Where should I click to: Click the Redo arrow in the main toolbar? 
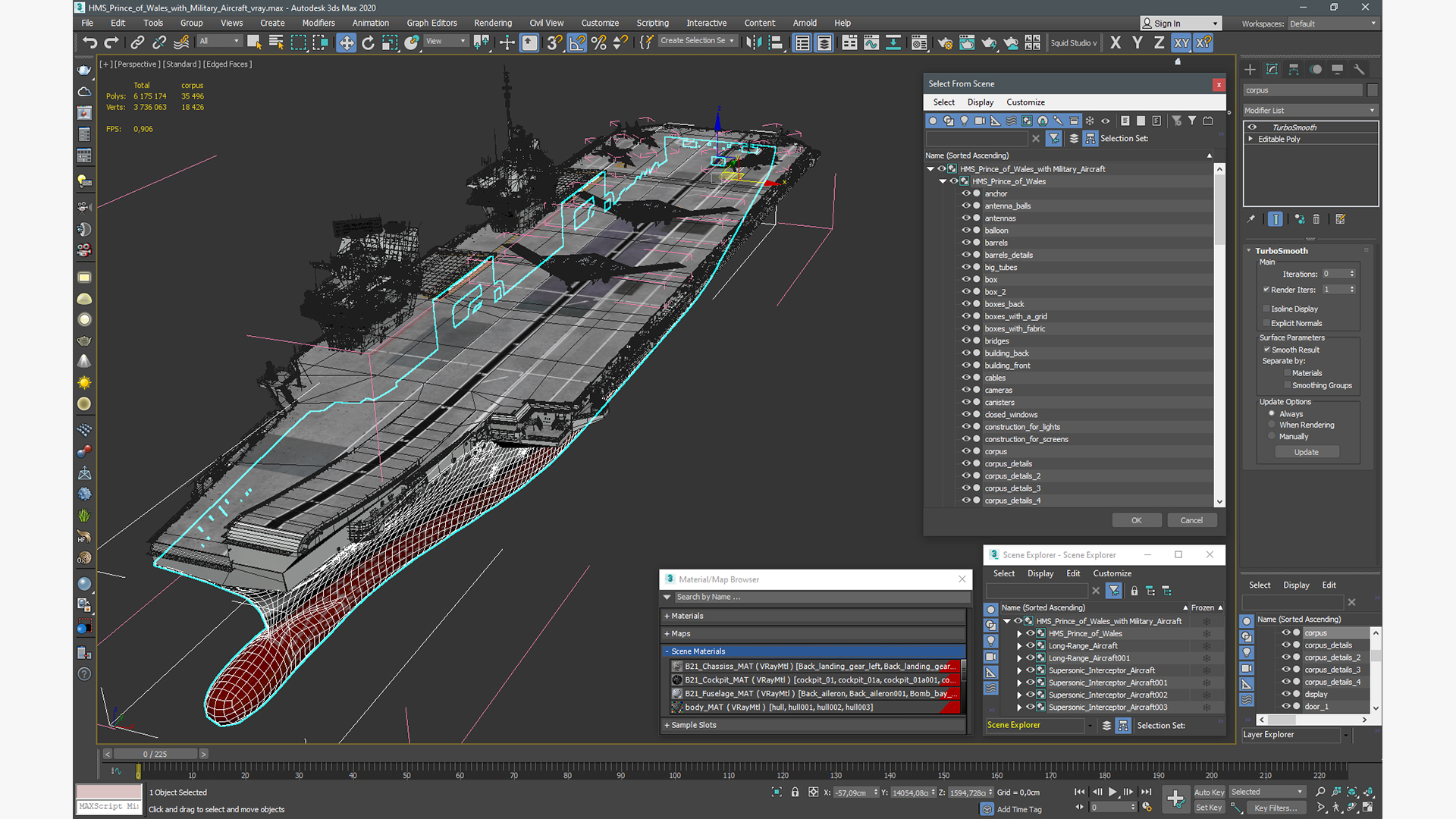[x=111, y=42]
